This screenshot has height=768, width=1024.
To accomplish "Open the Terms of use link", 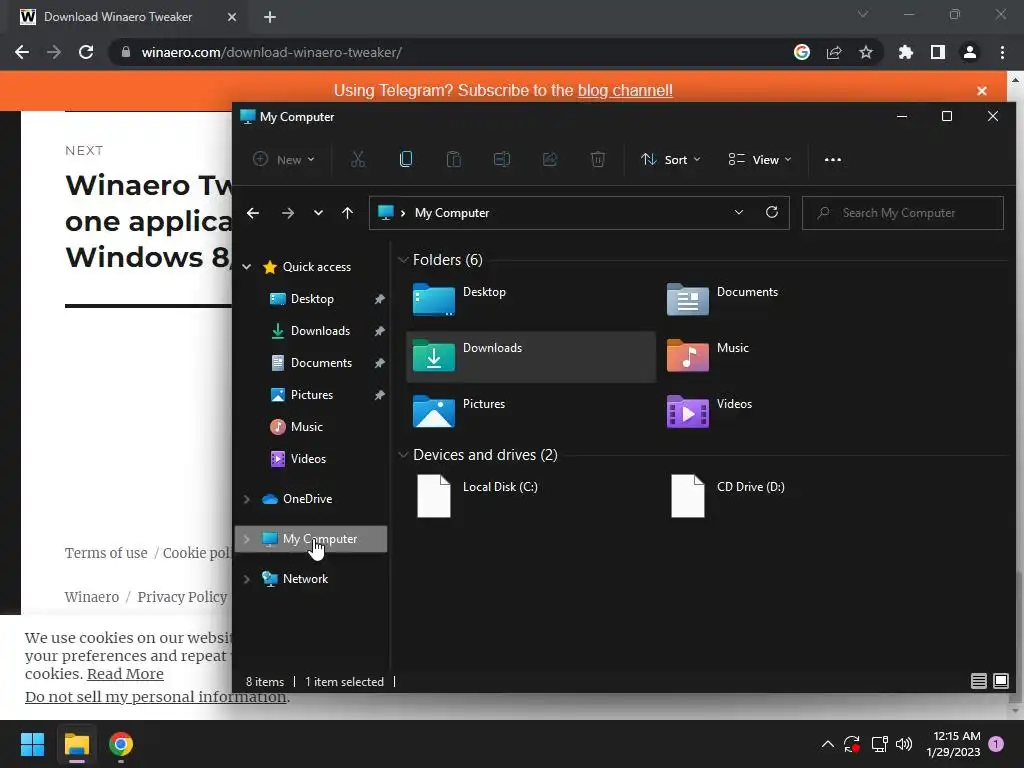I will (x=106, y=552).
